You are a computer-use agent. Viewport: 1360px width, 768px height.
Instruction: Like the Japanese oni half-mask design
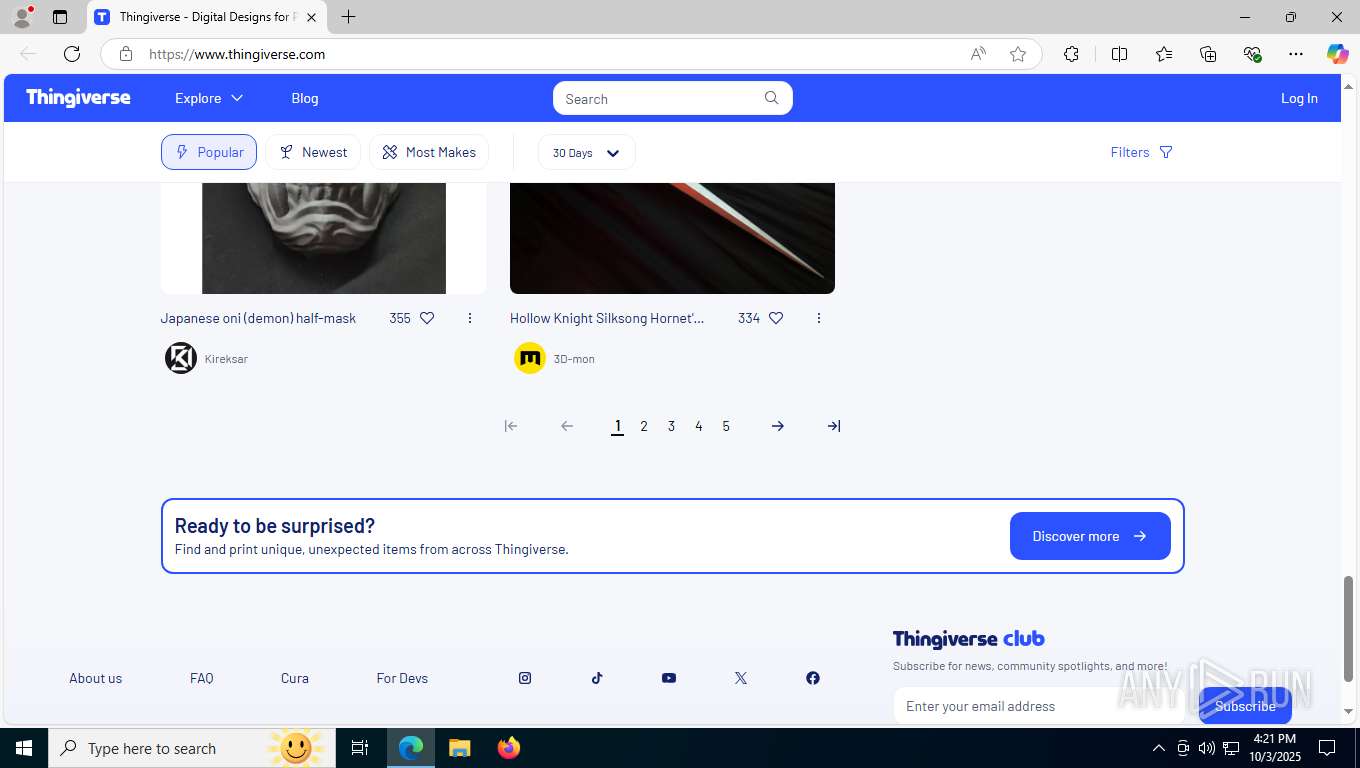(427, 318)
